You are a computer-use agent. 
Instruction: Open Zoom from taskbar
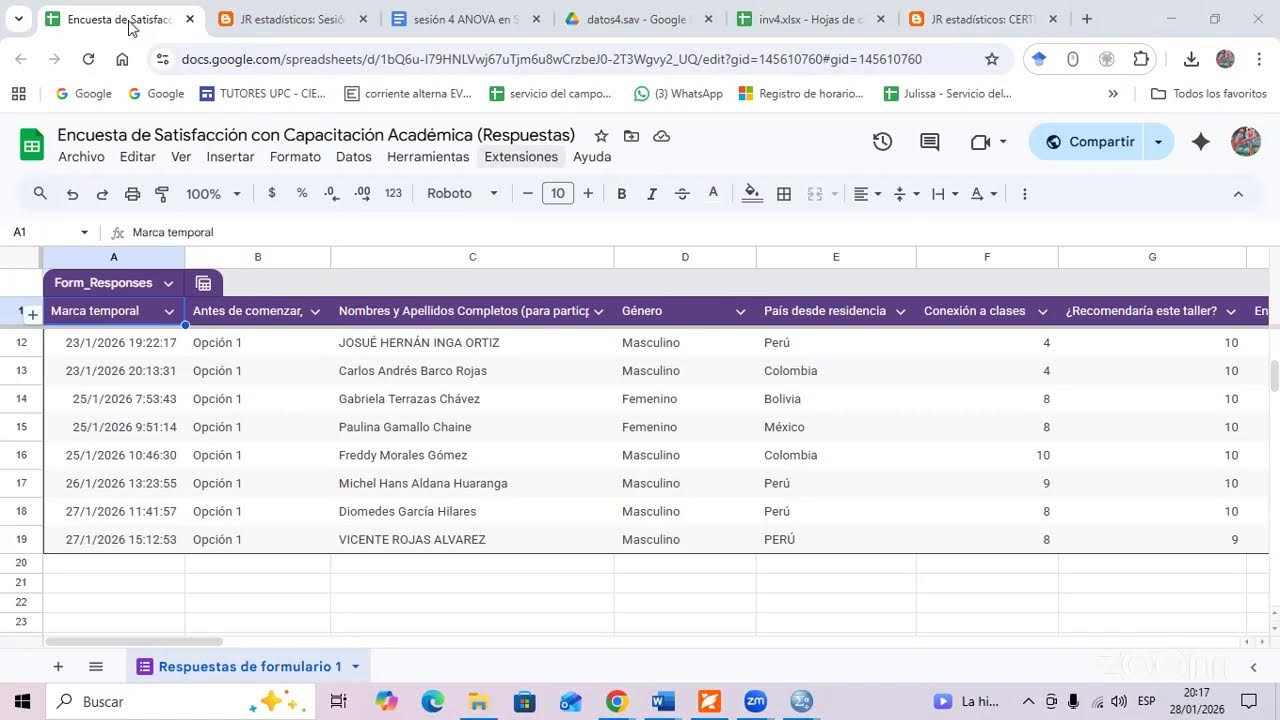coord(755,702)
